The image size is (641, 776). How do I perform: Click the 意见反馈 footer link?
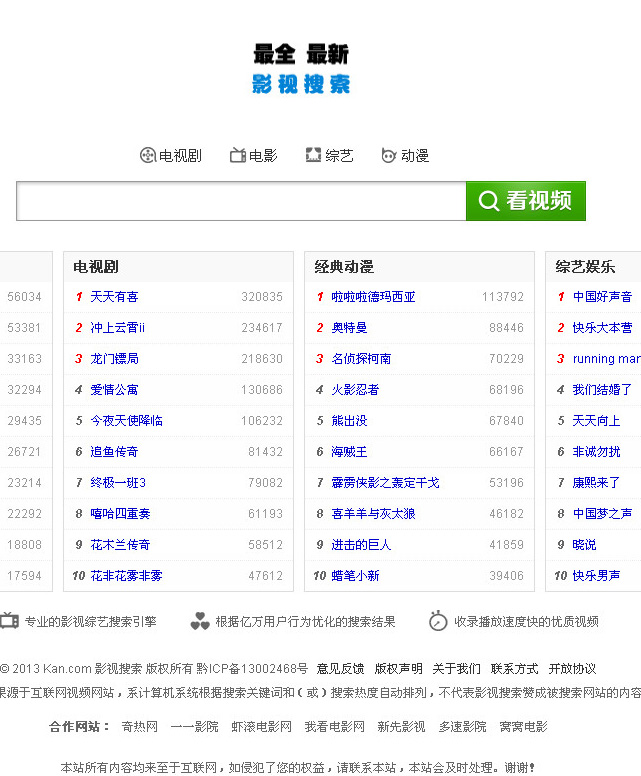[x=341, y=669]
